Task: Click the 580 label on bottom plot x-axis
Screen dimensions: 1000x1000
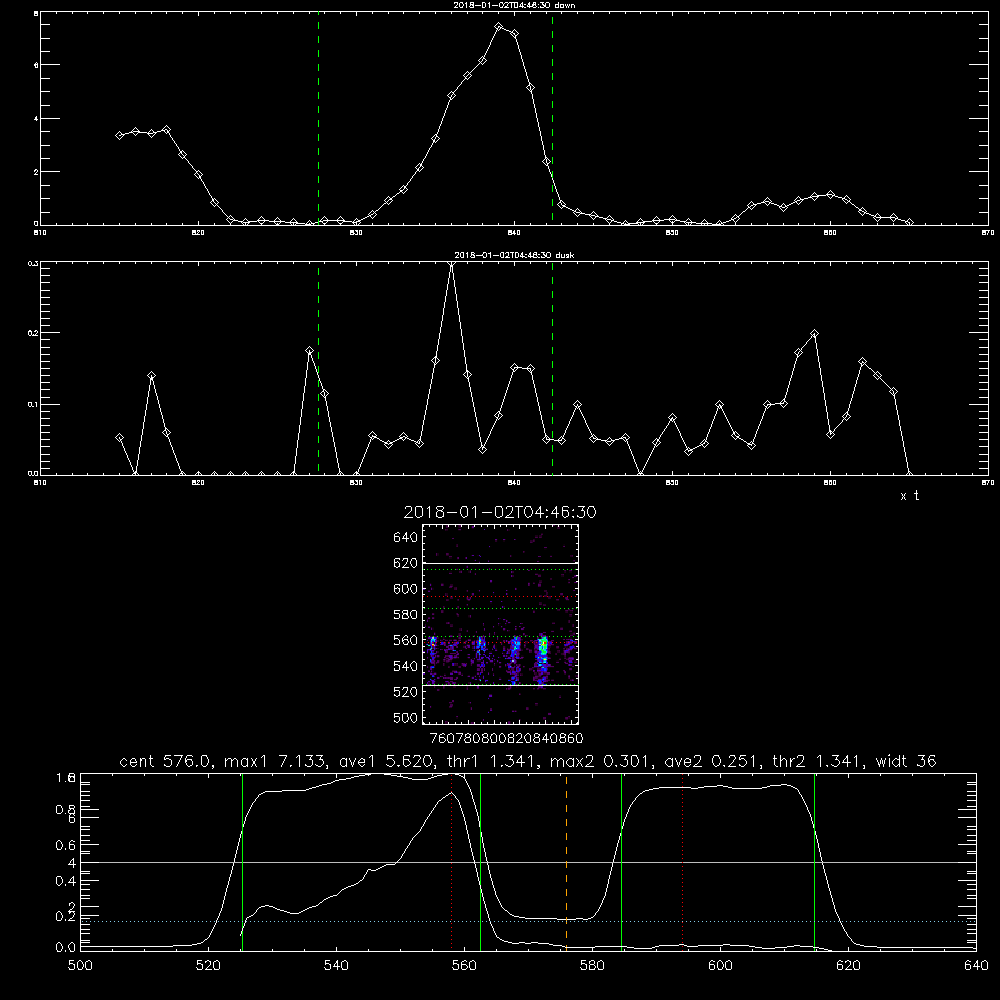Action: click(x=592, y=965)
